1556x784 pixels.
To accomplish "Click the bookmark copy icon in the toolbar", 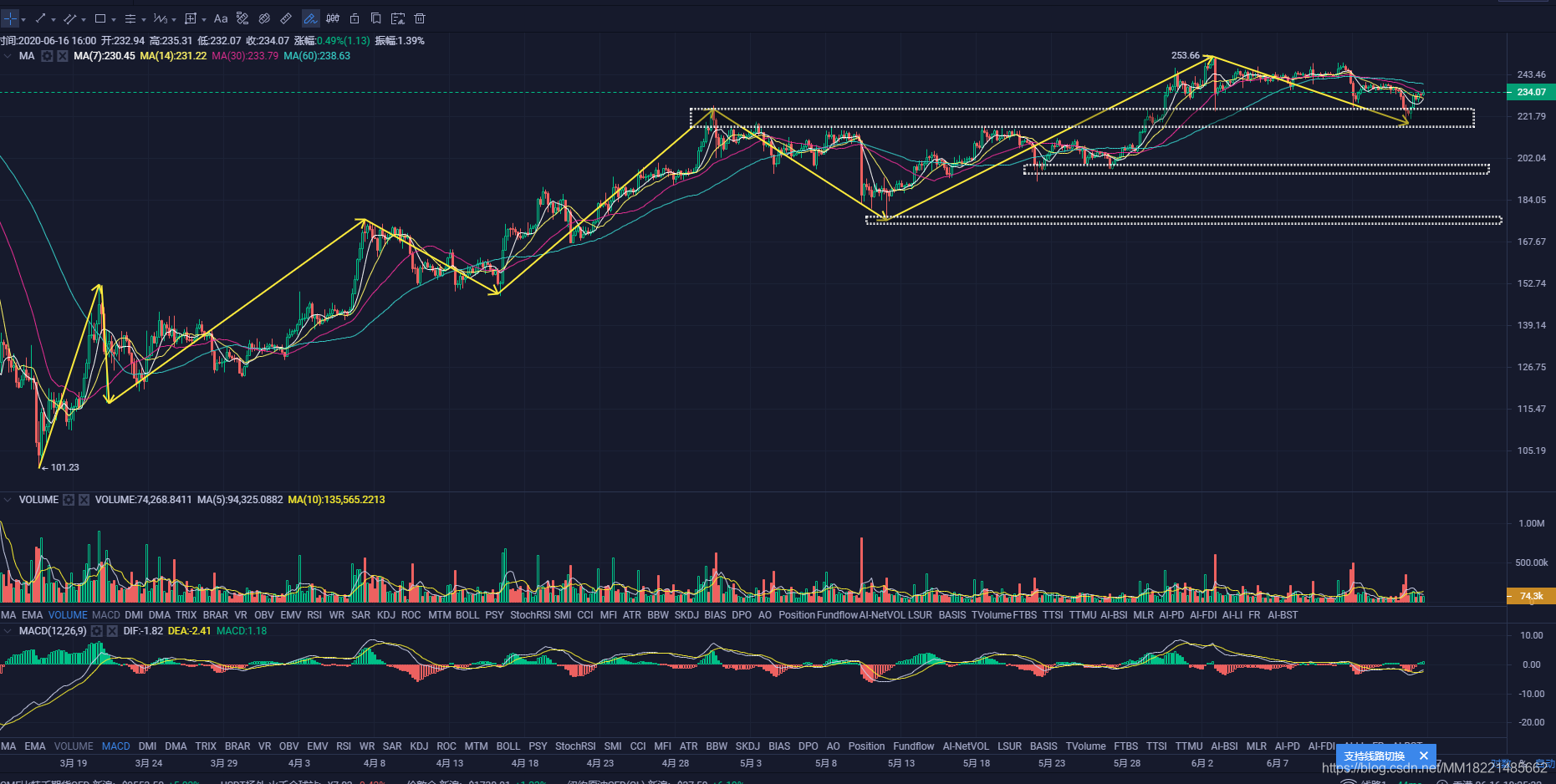I will coord(376,18).
